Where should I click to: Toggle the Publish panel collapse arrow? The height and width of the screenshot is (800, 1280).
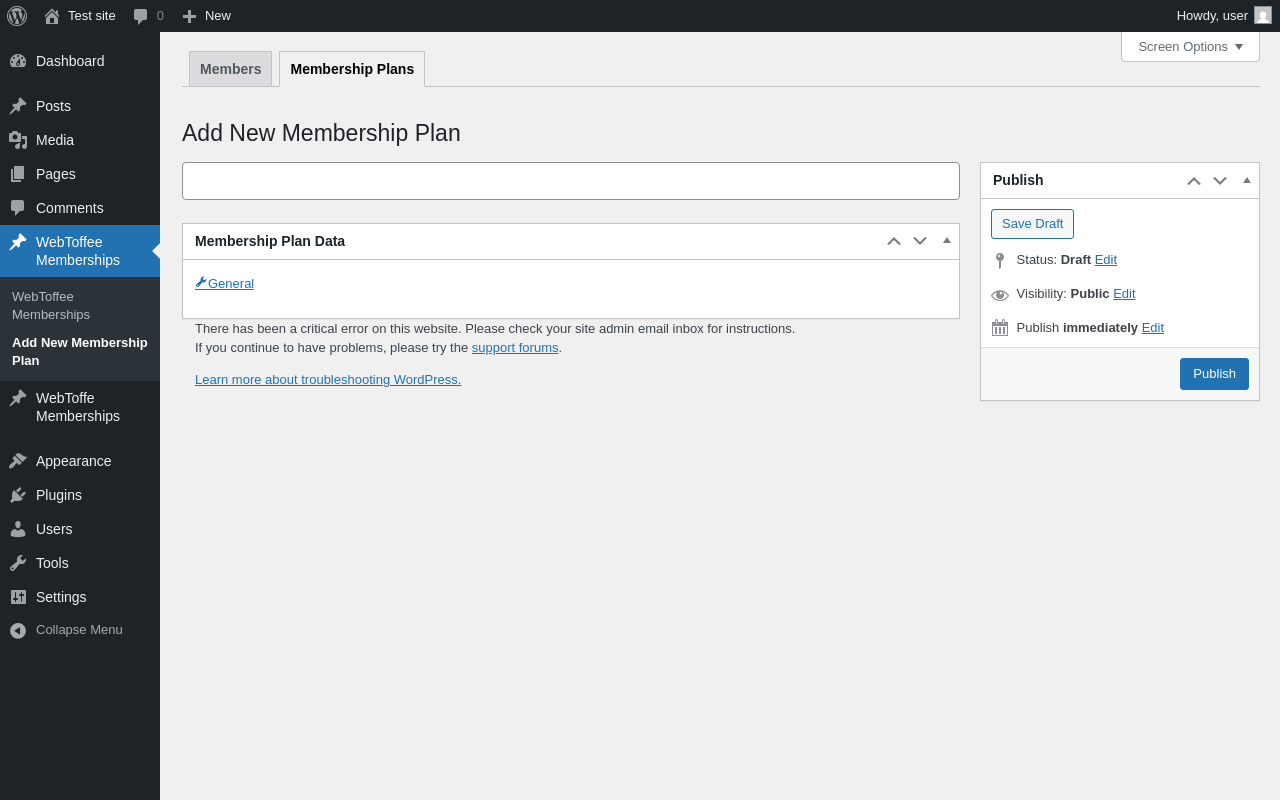(x=1246, y=181)
